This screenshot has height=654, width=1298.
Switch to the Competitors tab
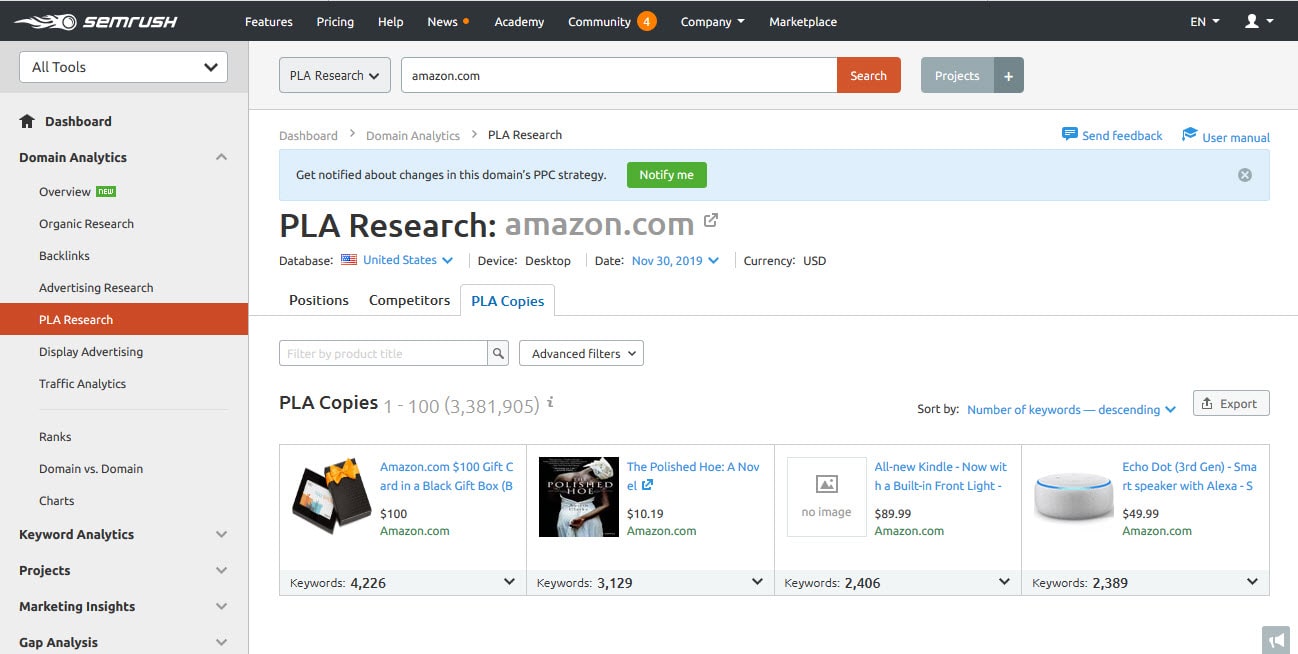click(409, 299)
